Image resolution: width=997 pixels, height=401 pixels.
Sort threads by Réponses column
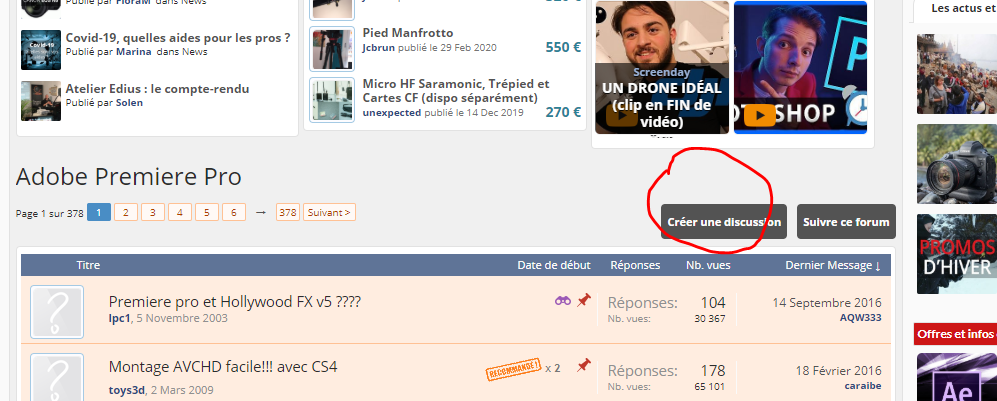(x=635, y=265)
